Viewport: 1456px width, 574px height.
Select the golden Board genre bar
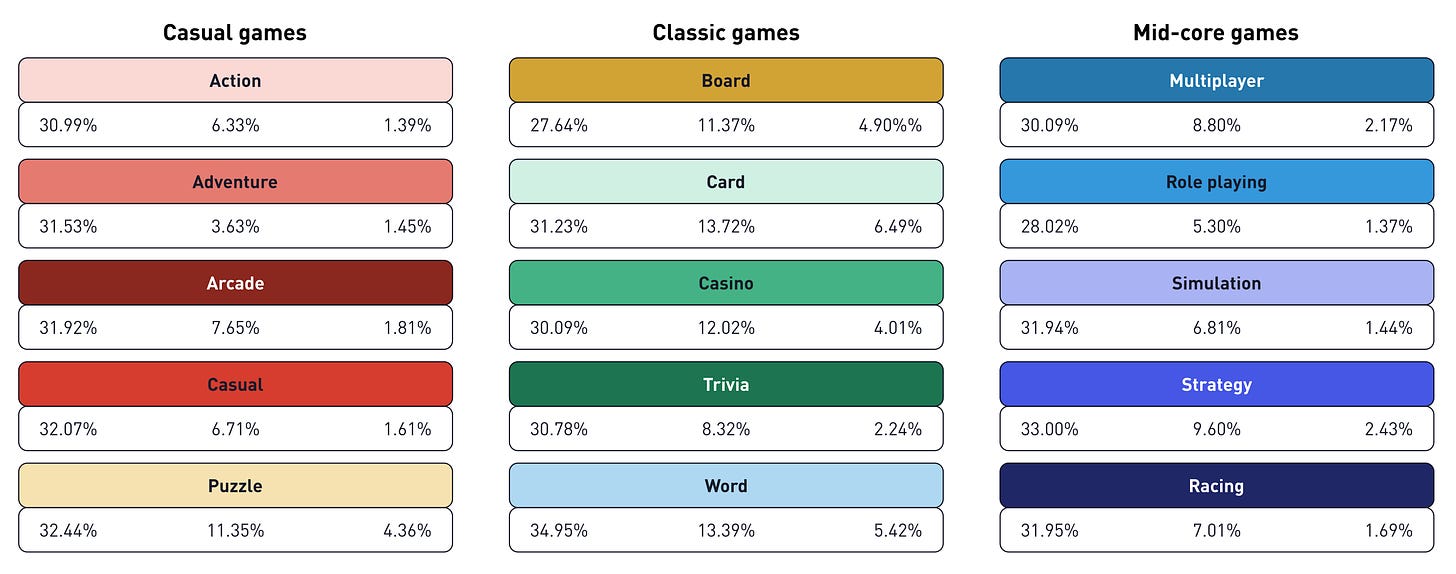[726, 81]
